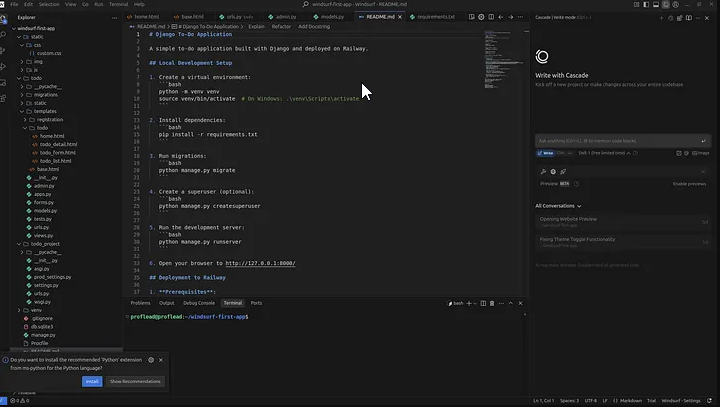Click the globe icon in Cascade toolbar
The image size is (720, 407).
coord(553,171)
